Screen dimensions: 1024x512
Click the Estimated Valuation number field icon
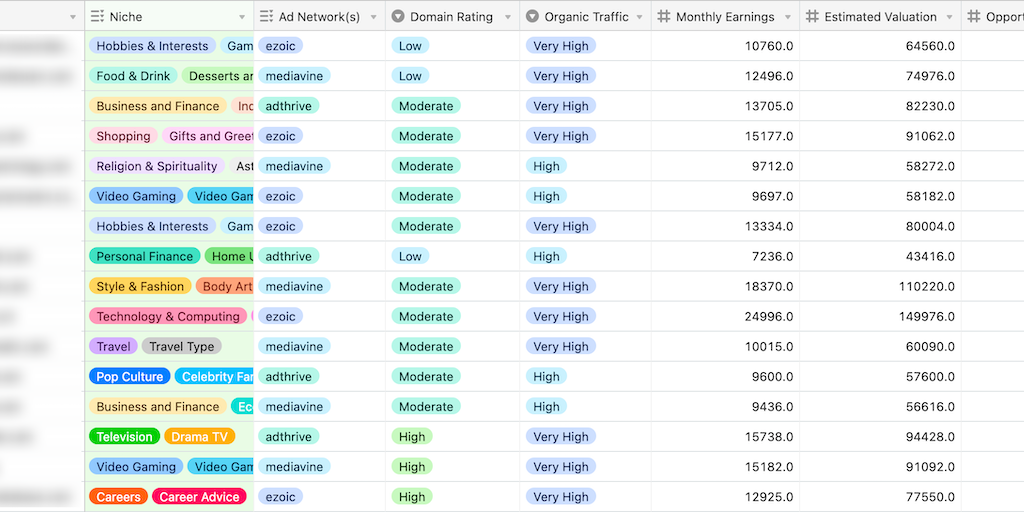click(x=813, y=17)
